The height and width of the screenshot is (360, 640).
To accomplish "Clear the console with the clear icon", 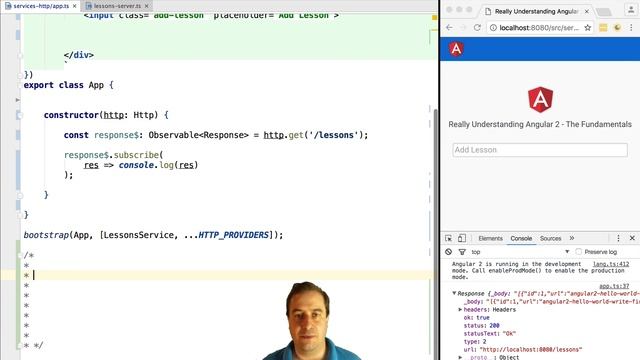I will pos(449,252).
